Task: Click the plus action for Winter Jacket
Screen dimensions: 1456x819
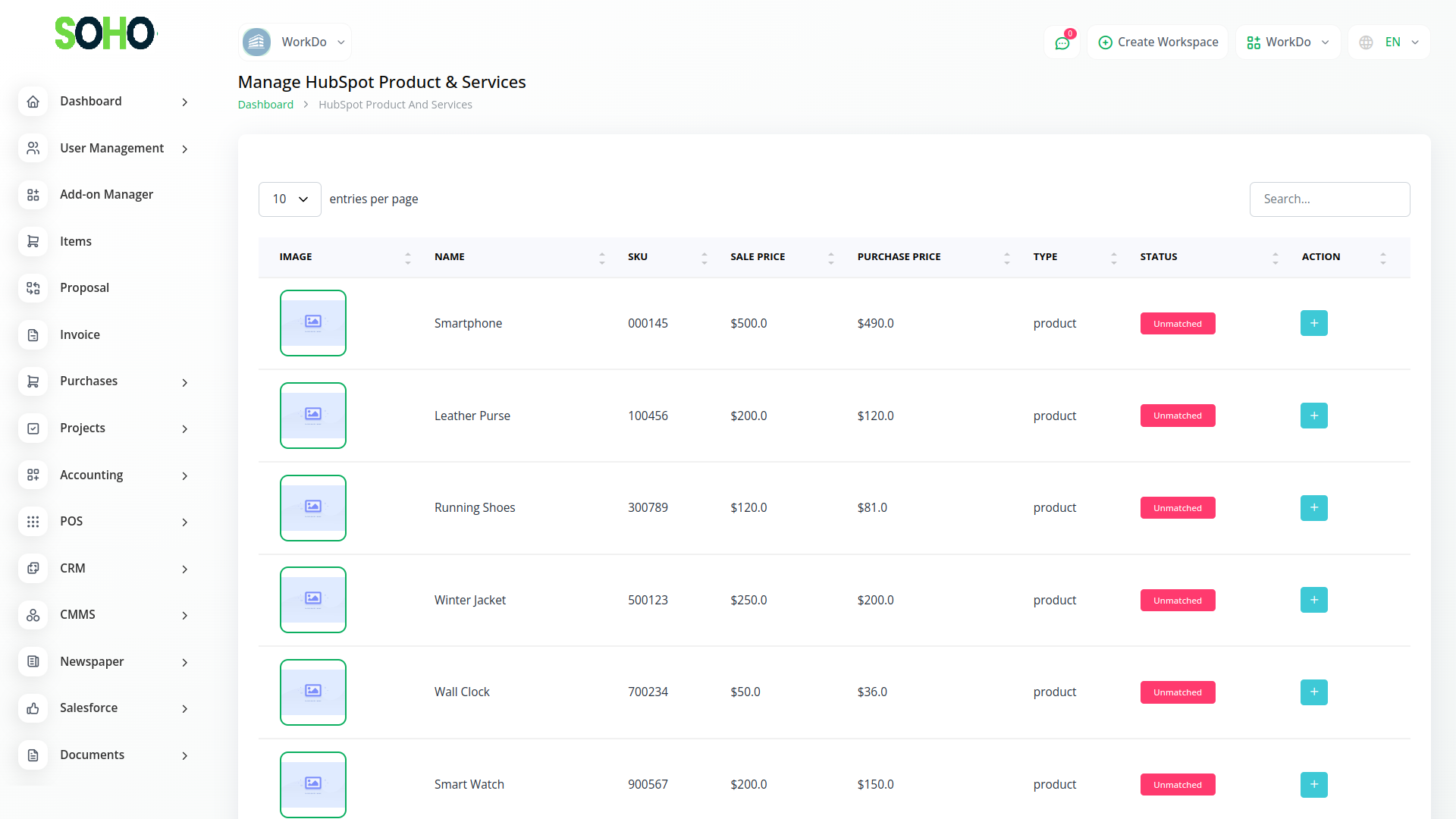Action: coord(1313,600)
